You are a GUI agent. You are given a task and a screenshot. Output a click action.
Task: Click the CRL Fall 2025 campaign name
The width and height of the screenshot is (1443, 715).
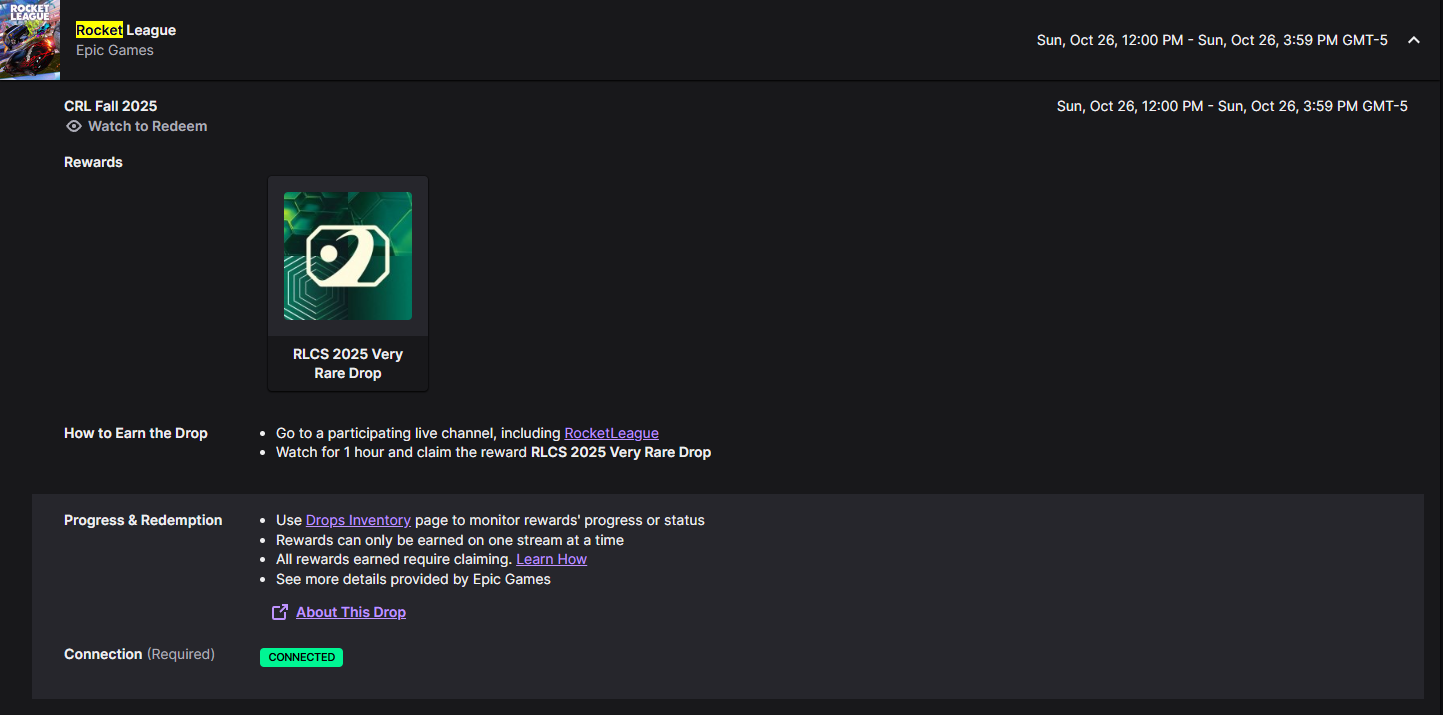[111, 106]
